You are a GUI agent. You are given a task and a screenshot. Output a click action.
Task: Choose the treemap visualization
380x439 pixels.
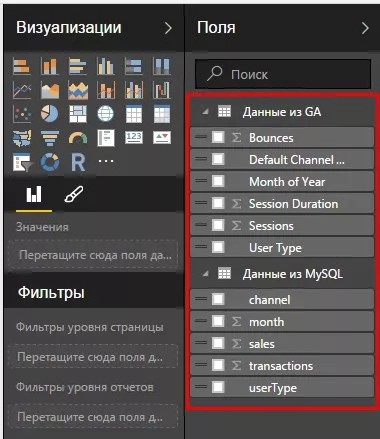pyautogui.click(x=78, y=114)
